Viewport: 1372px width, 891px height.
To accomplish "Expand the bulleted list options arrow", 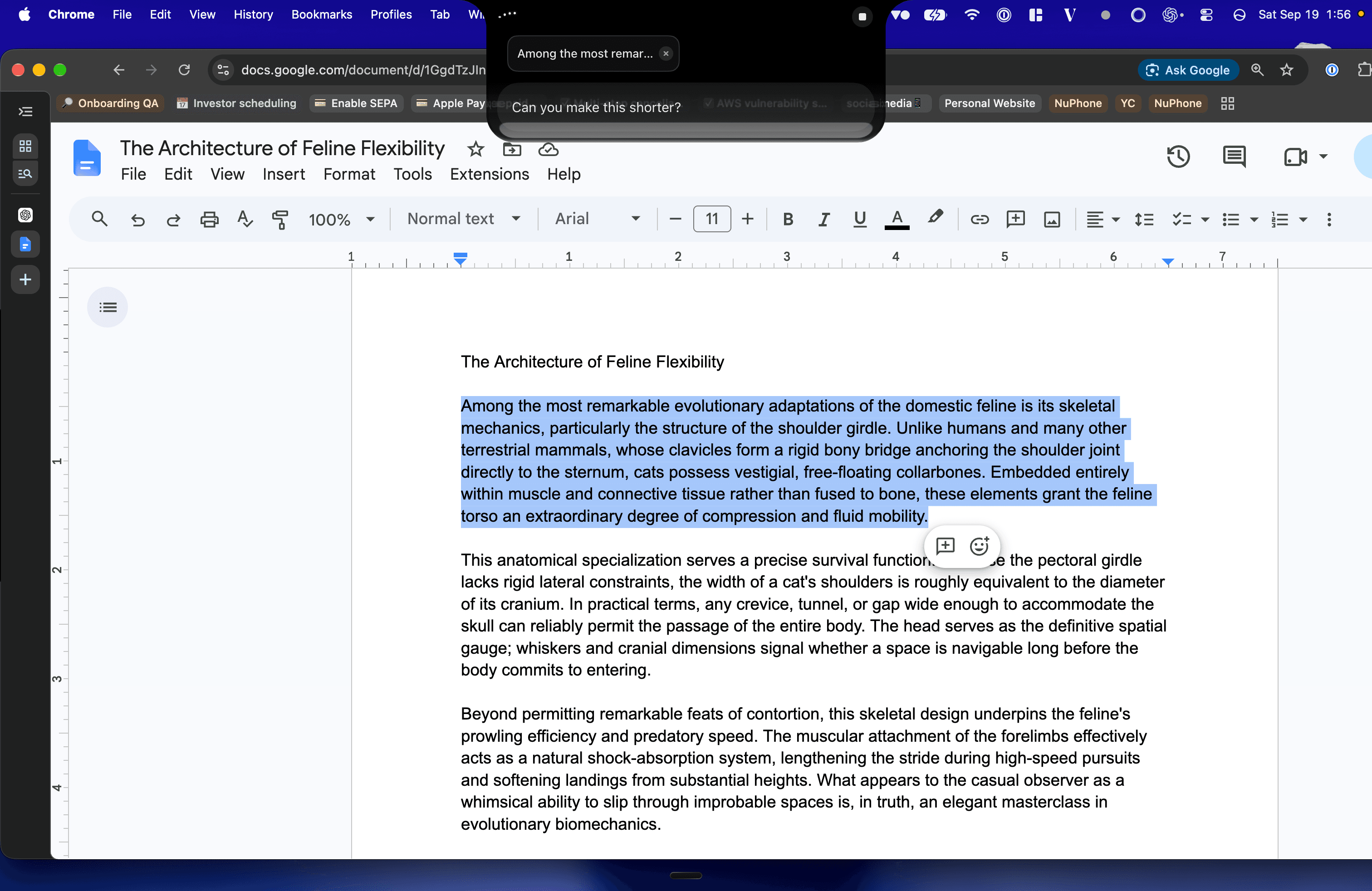I will pos(1254,220).
